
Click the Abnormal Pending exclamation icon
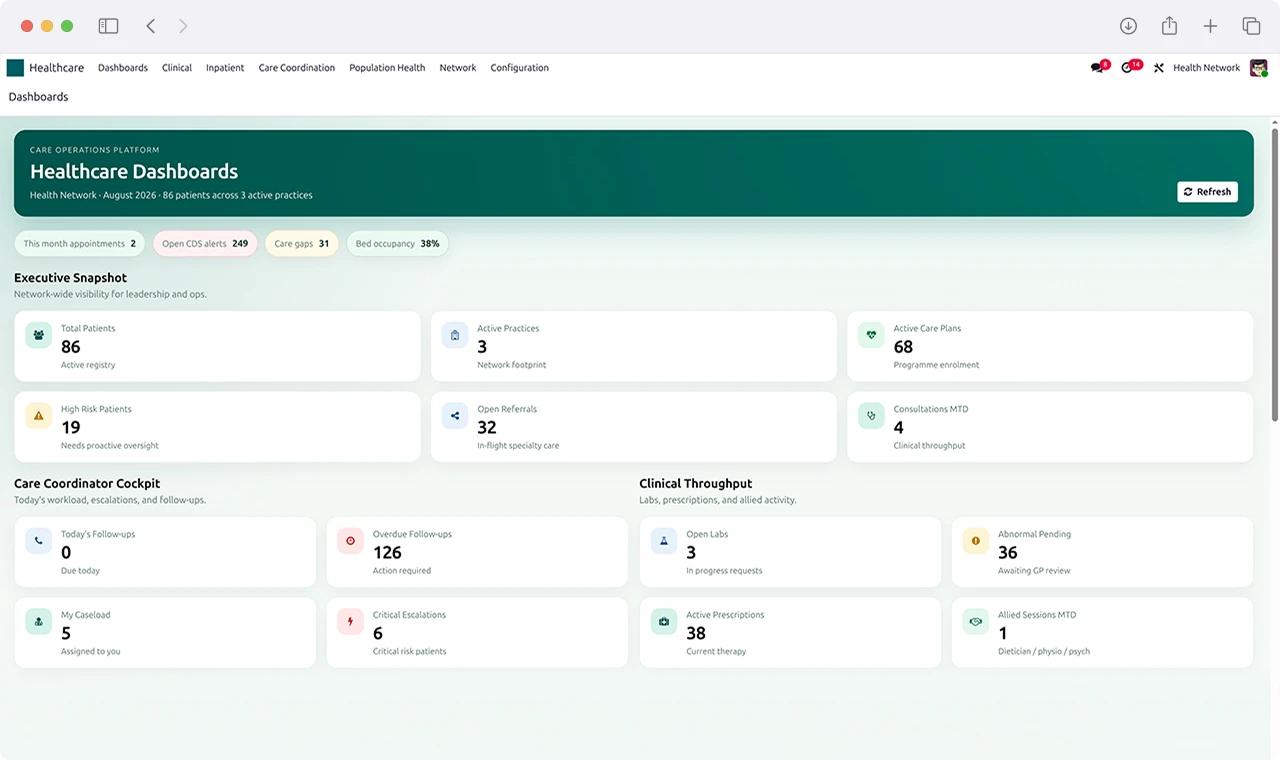pos(976,541)
